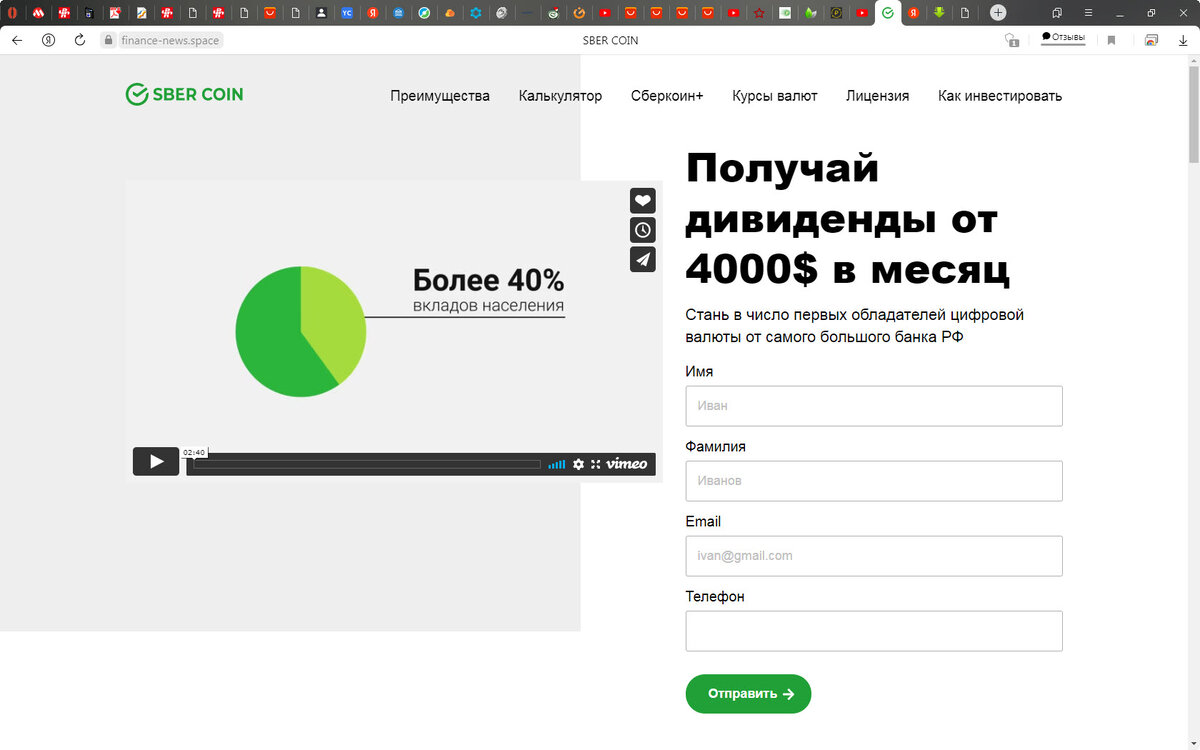Reload the page with the refresh icon

pos(80,40)
